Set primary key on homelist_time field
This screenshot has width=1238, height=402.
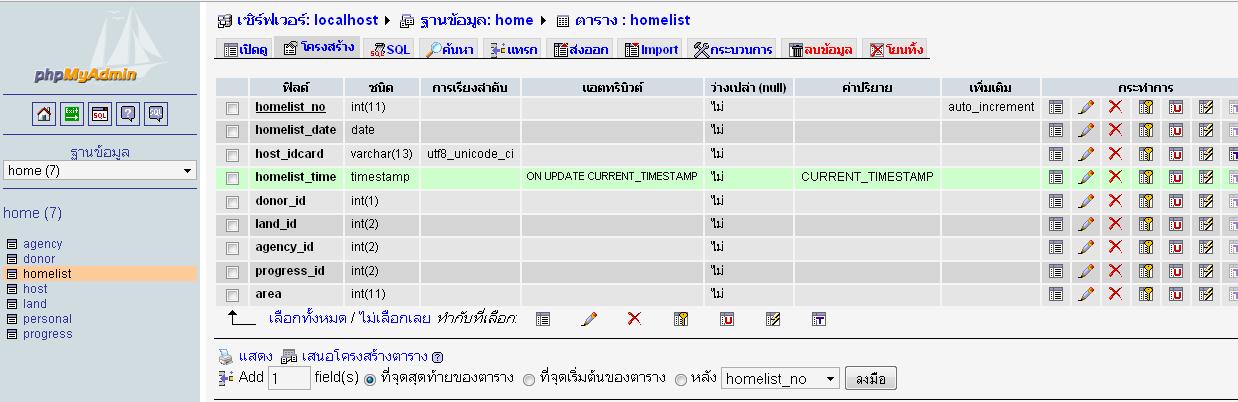[x=1146, y=177]
